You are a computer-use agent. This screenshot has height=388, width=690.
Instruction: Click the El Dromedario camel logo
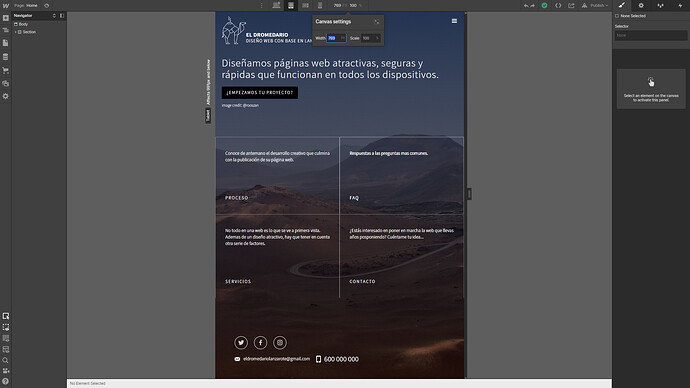[x=233, y=30]
